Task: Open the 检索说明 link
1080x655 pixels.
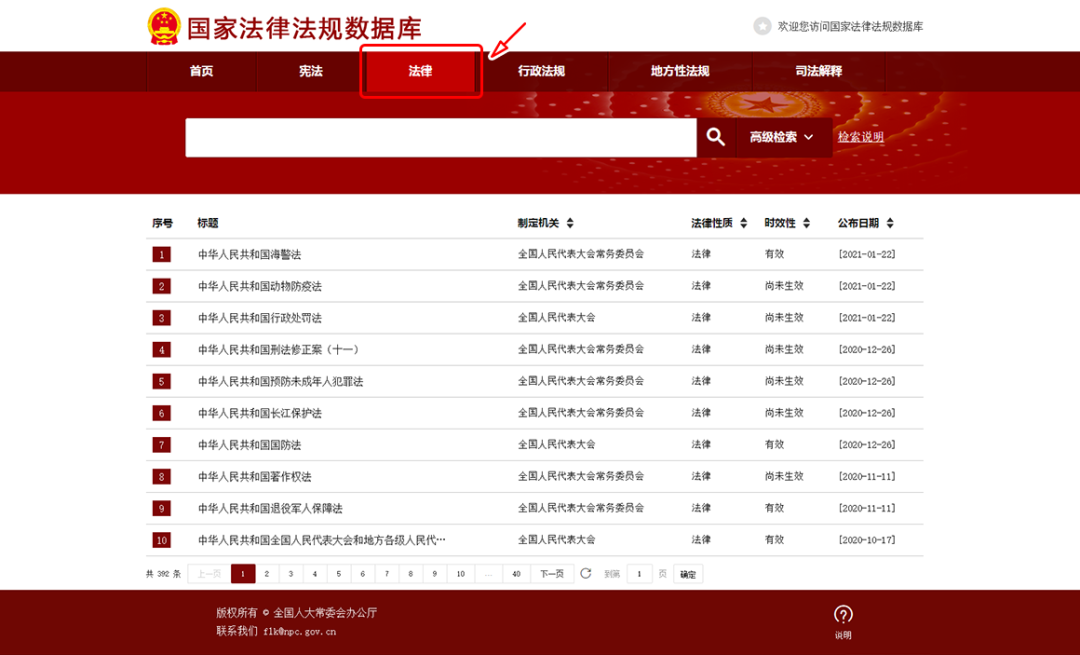Action: point(860,137)
